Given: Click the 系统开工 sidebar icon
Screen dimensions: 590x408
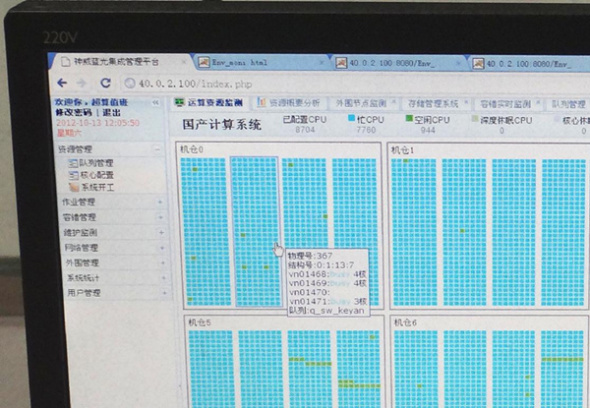Looking at the screenshot, I should coord(75,187).
